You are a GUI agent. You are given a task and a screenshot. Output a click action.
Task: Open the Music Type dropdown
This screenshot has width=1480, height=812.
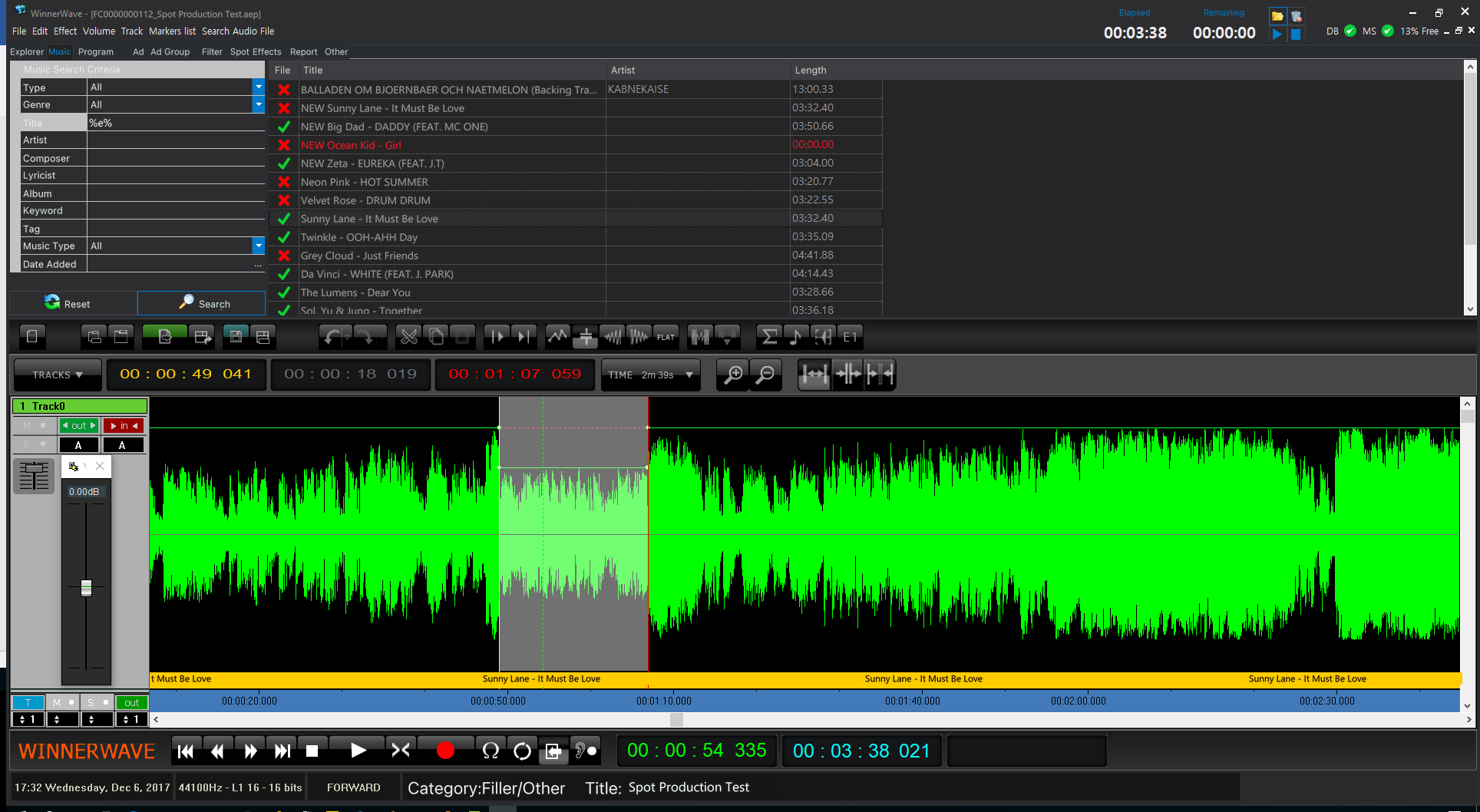(x=259, y=246)
